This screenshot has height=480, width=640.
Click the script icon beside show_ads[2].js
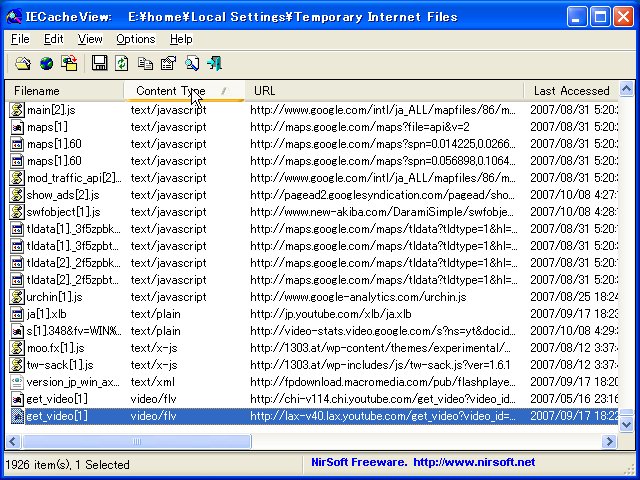click(17, 195)
